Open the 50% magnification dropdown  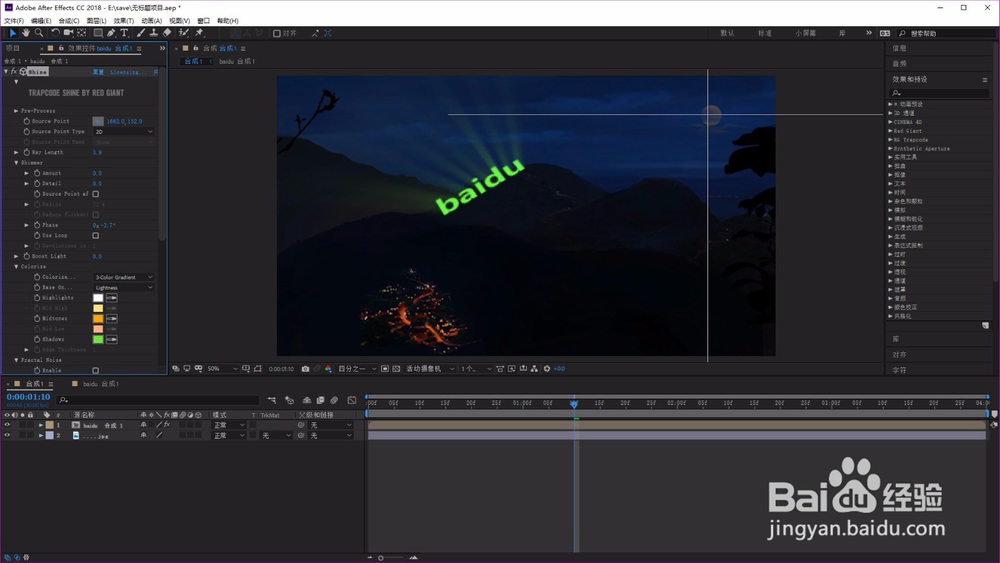223,369
